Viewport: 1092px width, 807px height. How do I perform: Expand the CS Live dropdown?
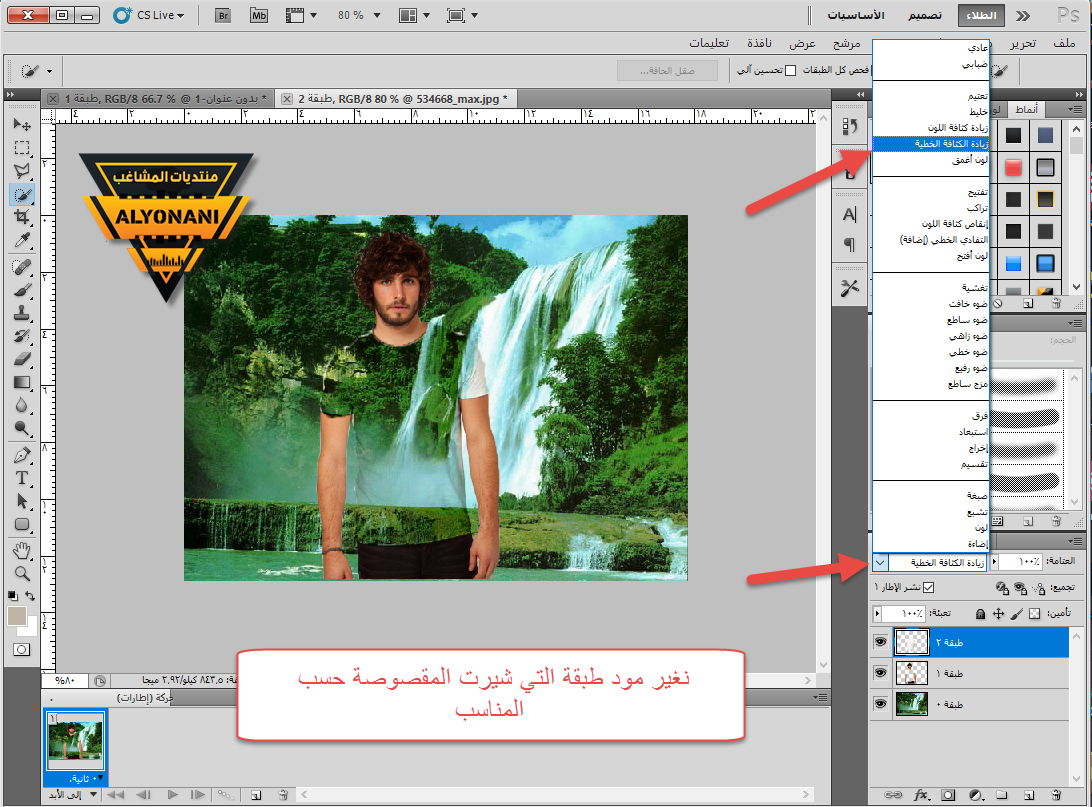[x=180, y=15]
